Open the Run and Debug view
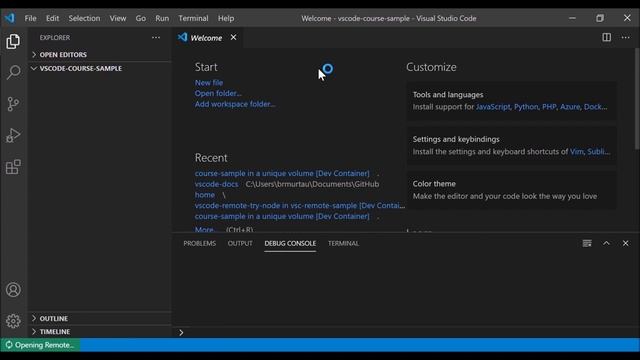The image size is (640, 360). [13, 135]
